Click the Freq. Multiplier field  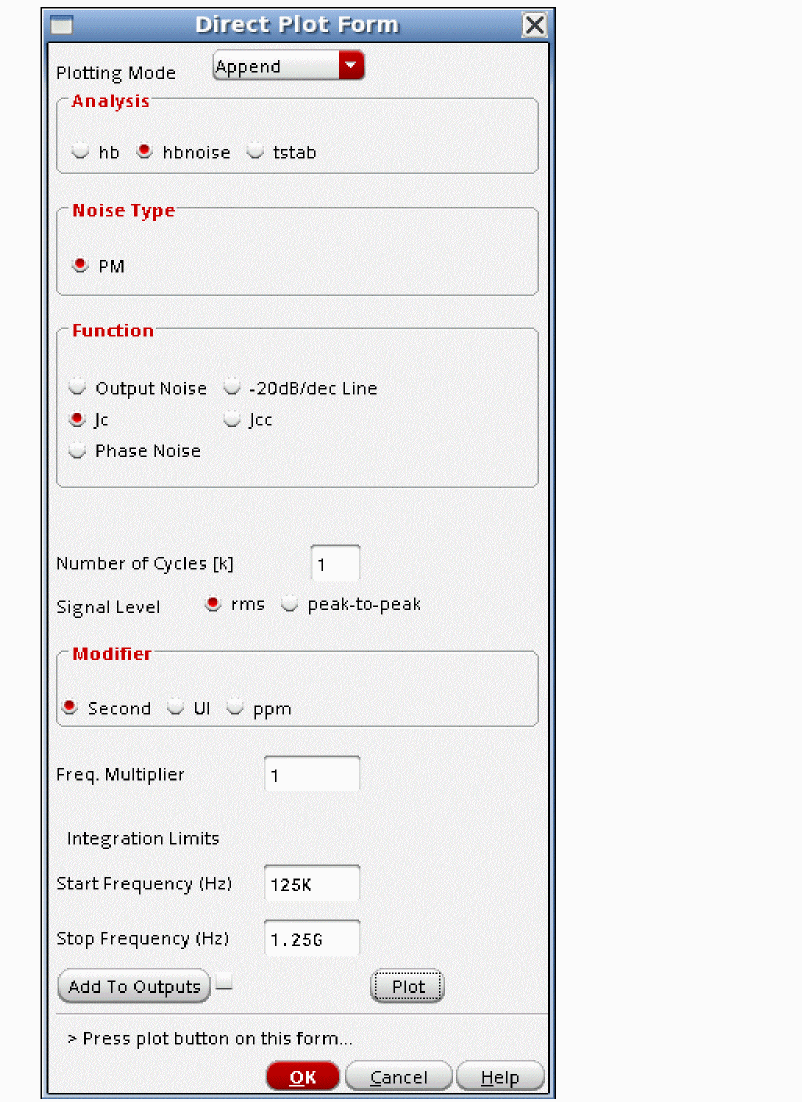click(312, 774)
